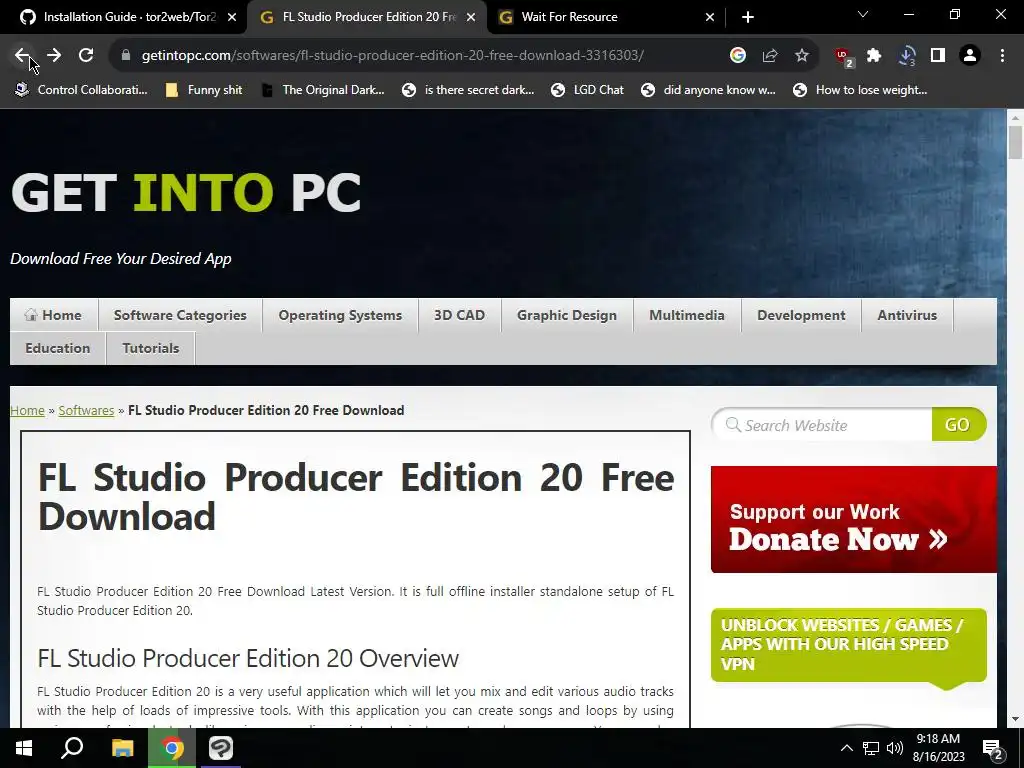Click the GO search button

click(x=958, y=424)
